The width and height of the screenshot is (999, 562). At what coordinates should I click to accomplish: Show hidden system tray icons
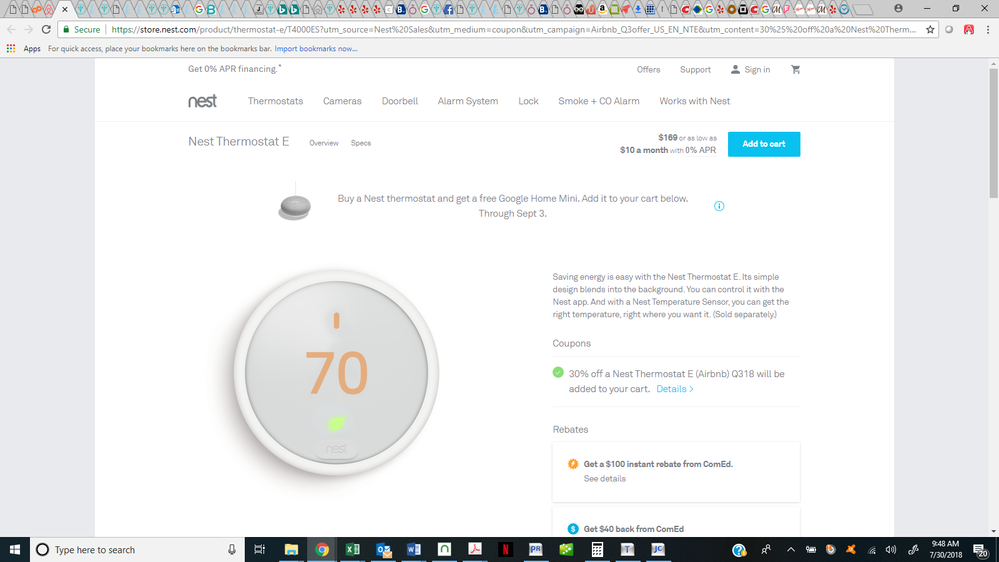(x=790, y=549)
